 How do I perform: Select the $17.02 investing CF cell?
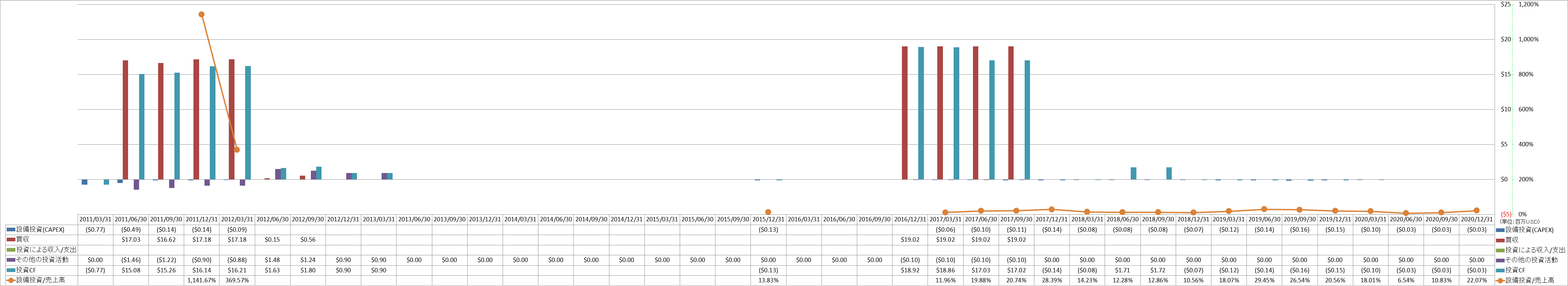(1017, 270)
